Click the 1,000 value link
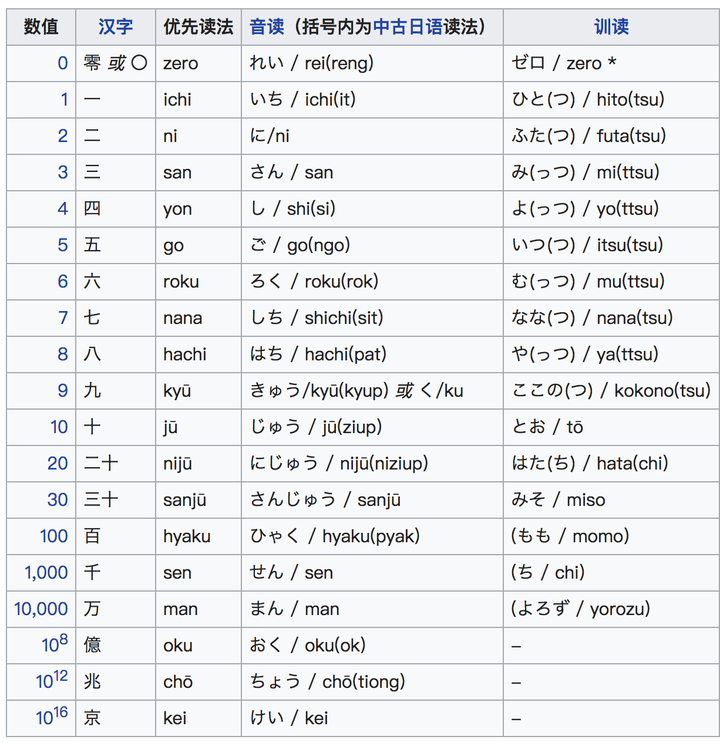The width and height of the screenshot is (720, 743). [x=46, y=572]
